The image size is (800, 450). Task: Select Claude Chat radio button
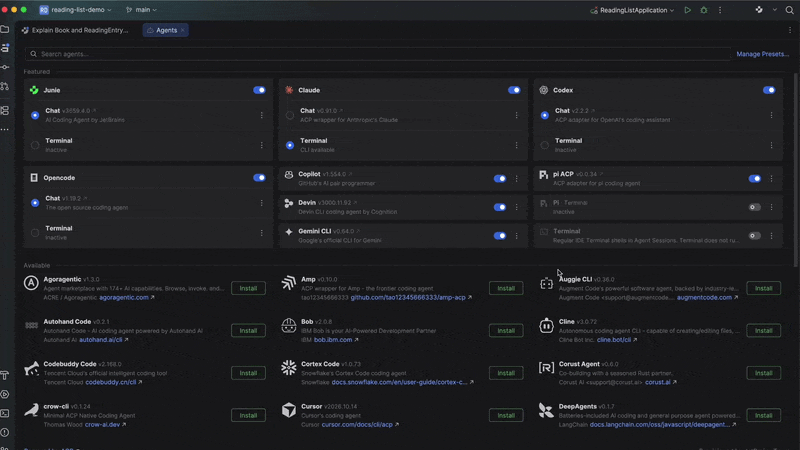tap(290, 115)
